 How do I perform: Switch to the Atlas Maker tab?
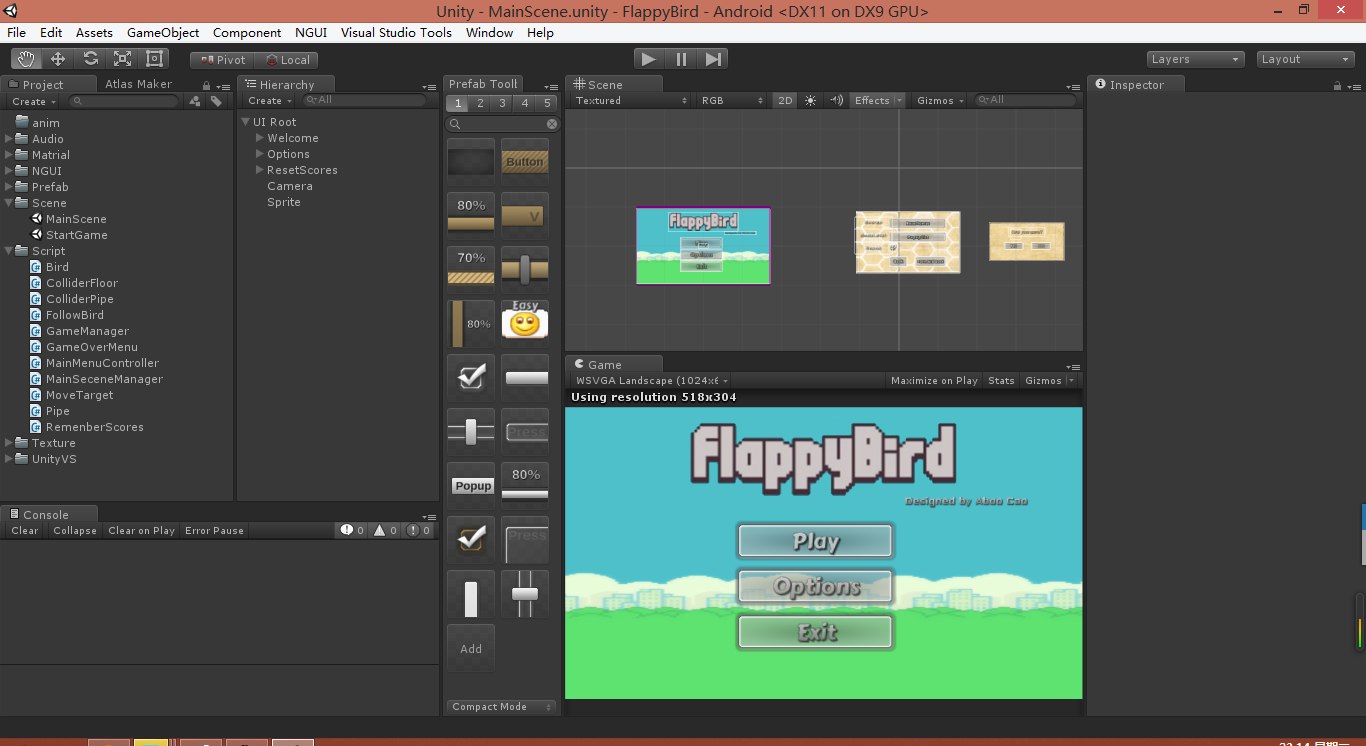(x=139, y=84)
